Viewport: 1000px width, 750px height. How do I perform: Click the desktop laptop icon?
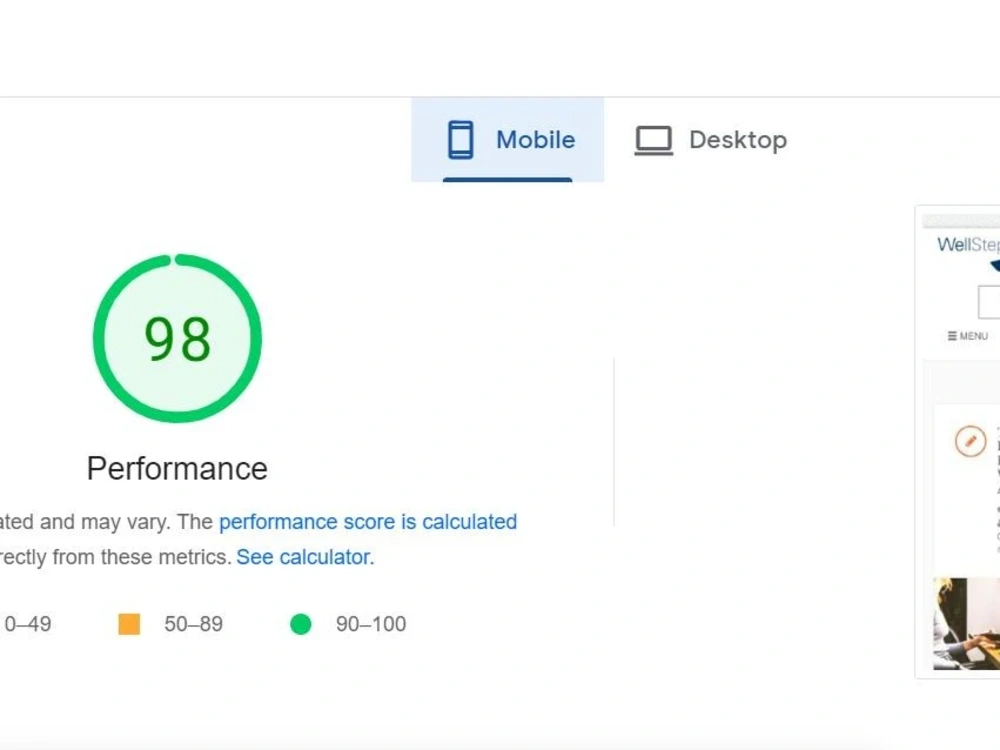tap(654, 140)
